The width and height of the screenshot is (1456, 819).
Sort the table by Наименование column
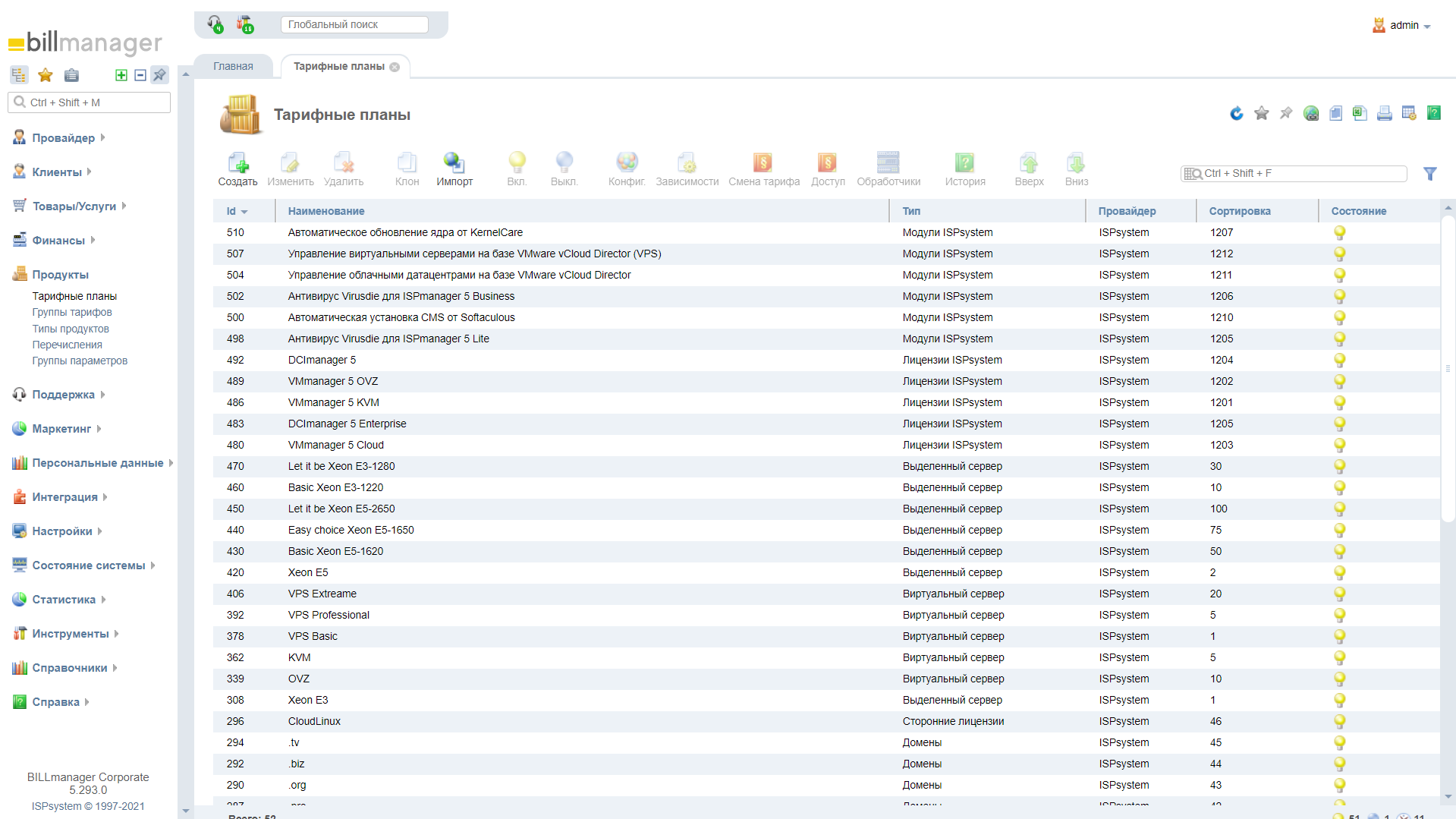[326, 211]
